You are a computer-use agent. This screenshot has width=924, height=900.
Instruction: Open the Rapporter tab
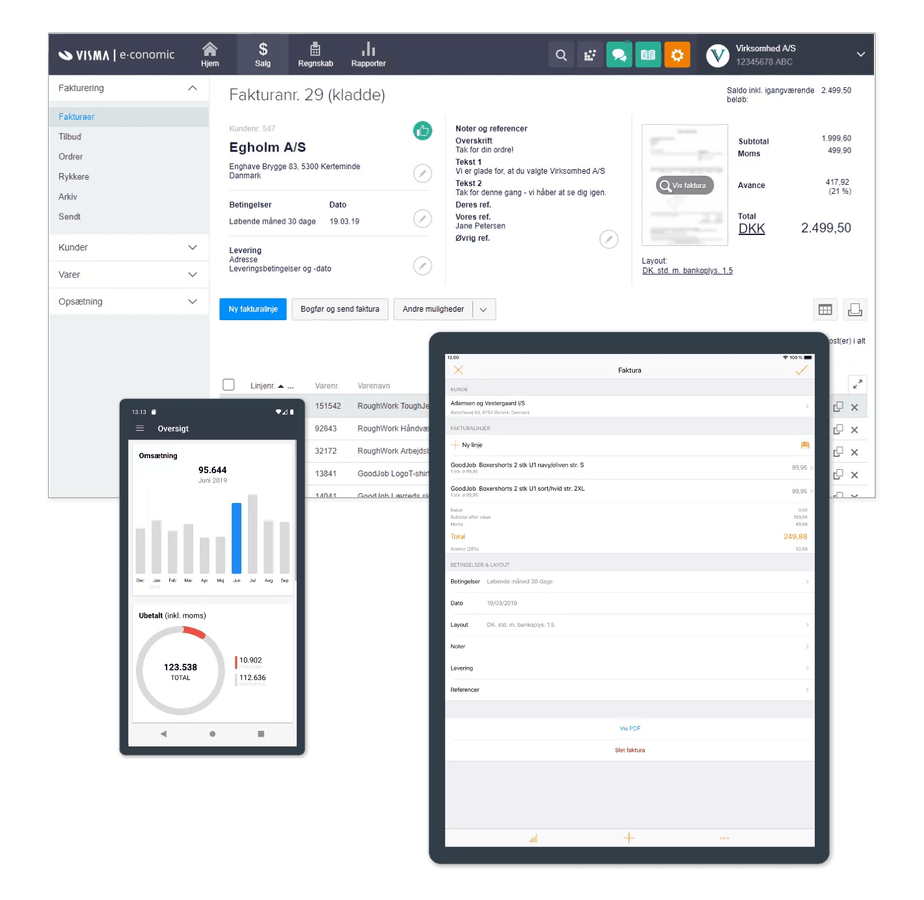(368, 55)
